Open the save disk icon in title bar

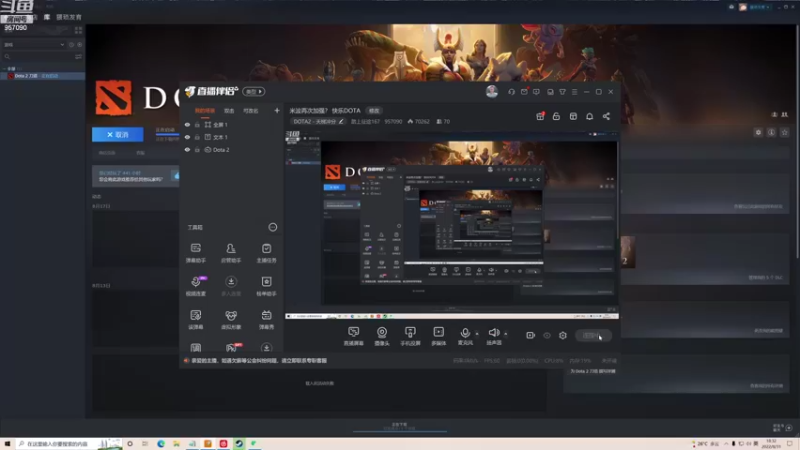tap(550, 92)
